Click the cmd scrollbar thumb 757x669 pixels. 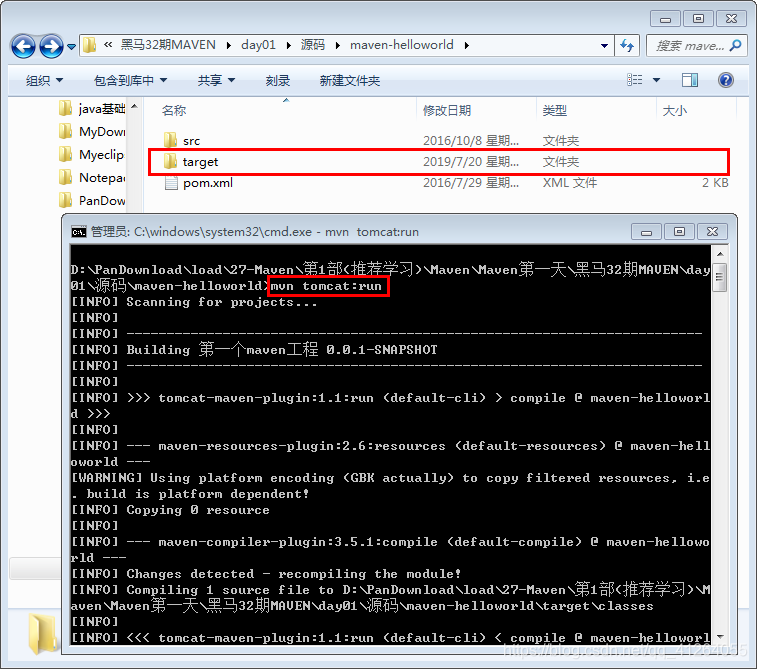(719, 277)
